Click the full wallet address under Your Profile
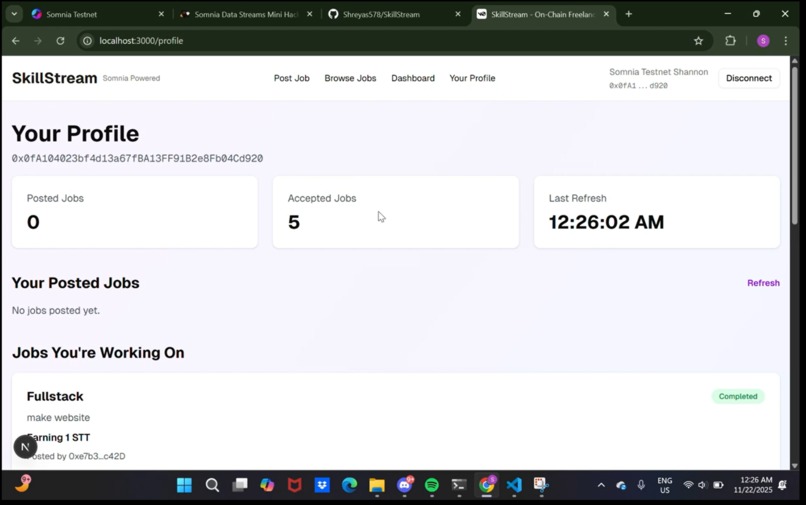The image size is (806, 505). coord(137,158)
